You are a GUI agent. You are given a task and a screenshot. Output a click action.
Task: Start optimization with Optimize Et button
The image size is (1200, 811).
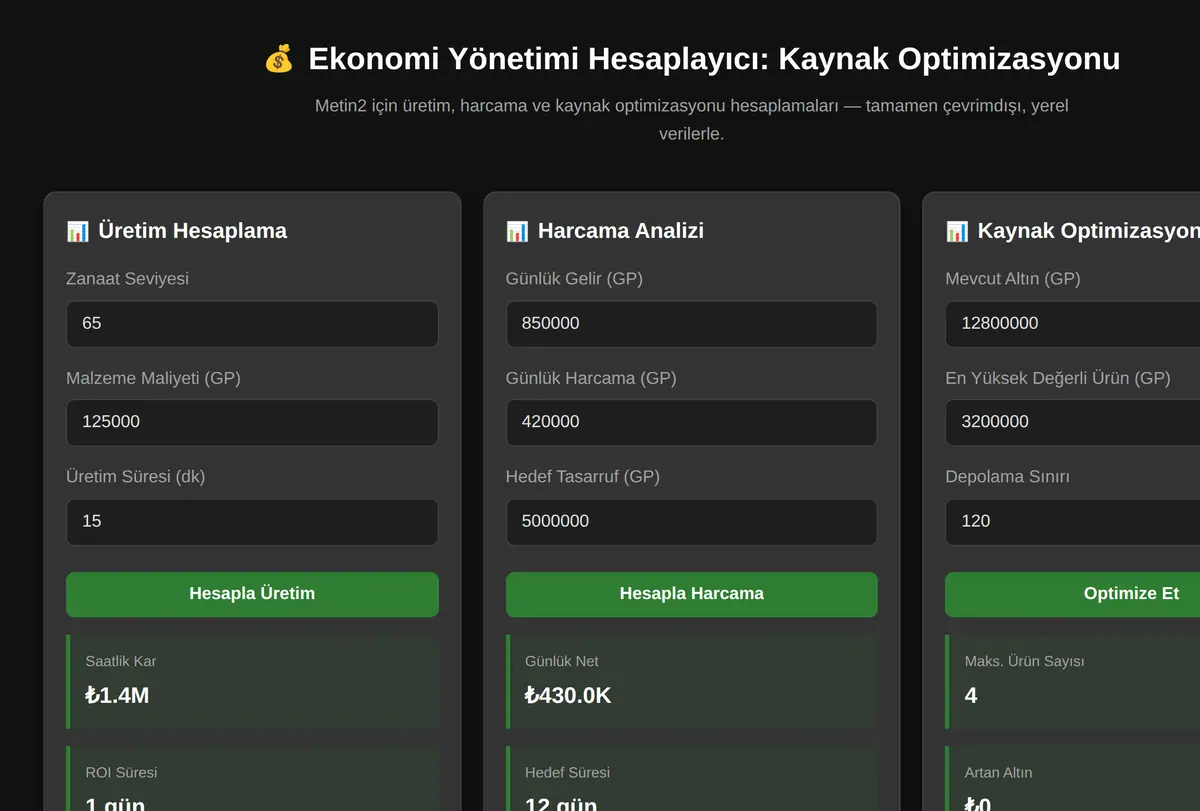[1072, 594]
